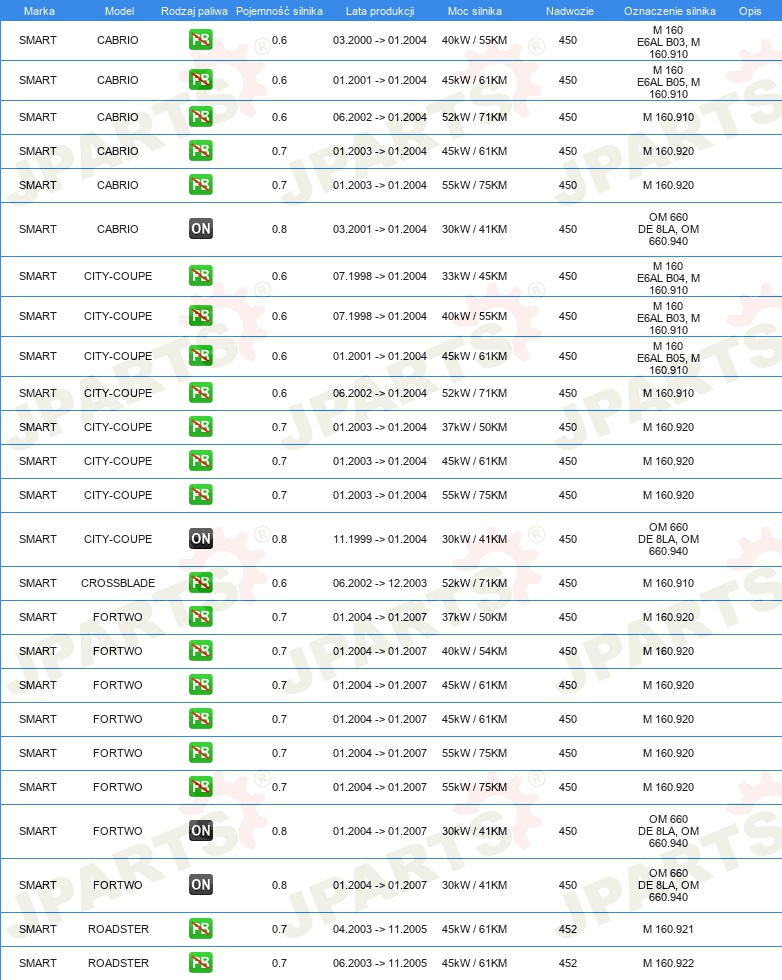Click petrol icon for CABRIO 0.6 40kW / 55KM
The image size is (782, 980).
click(x=201, y=40)
